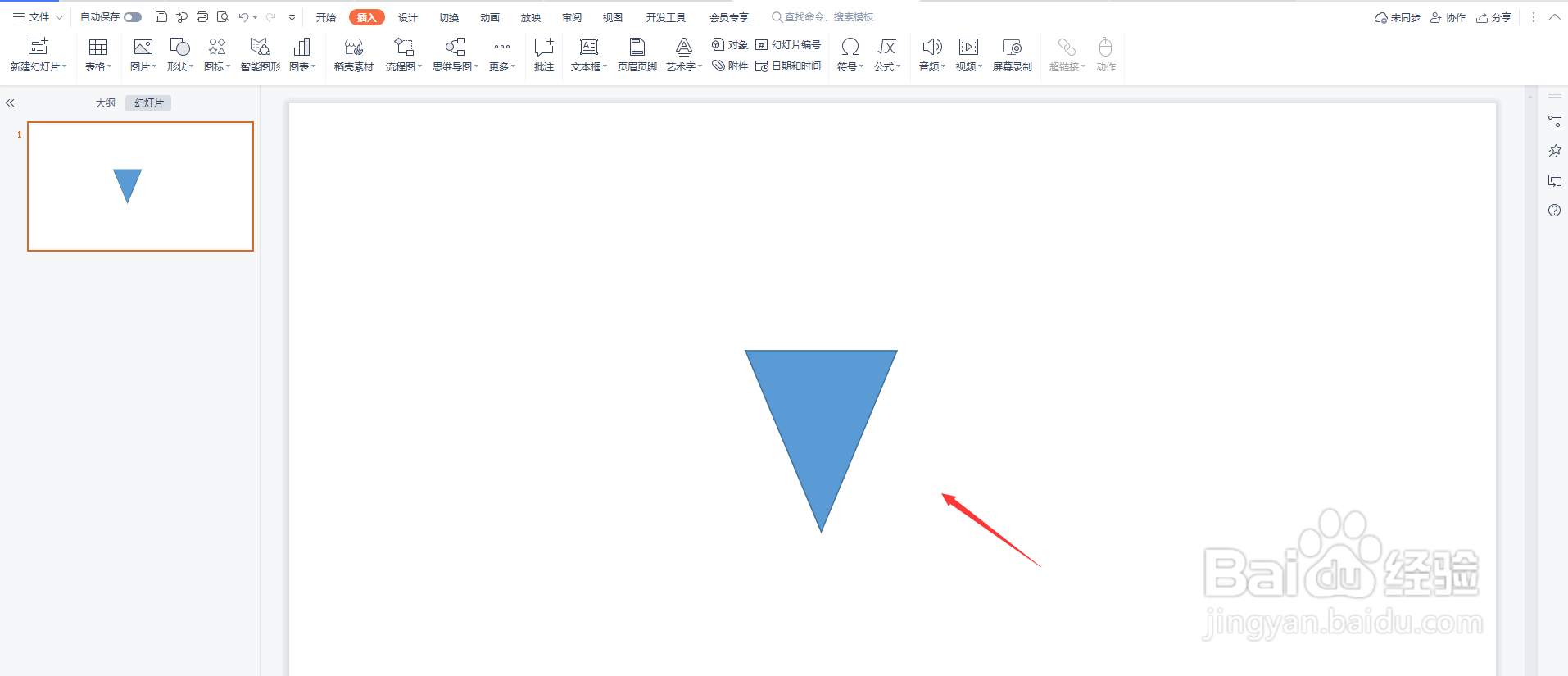1568x676 pixels.
Task: Toggle the AutoSave (自动保存) switch
Action: pos(133,17)
